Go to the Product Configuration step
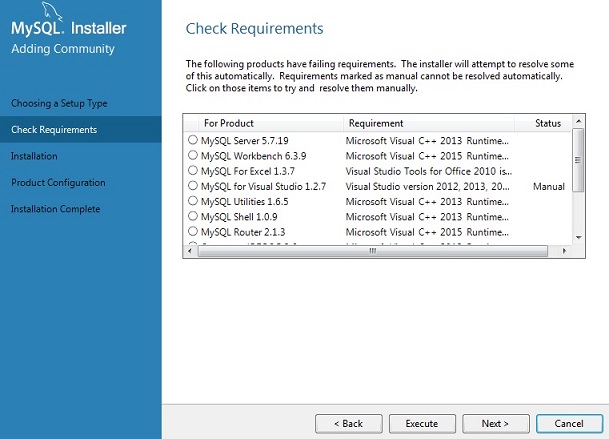 pyautogui.click(x=58, y=183)
